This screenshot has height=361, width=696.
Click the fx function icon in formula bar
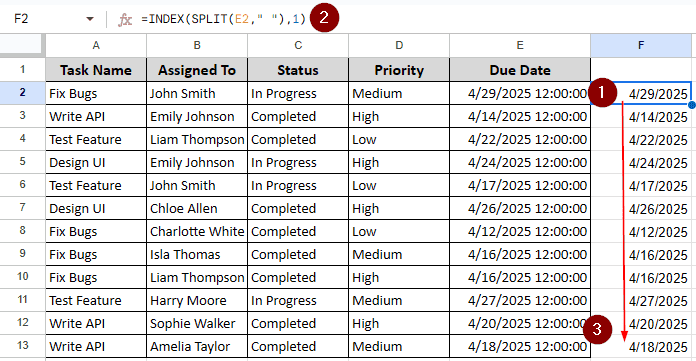125,20
